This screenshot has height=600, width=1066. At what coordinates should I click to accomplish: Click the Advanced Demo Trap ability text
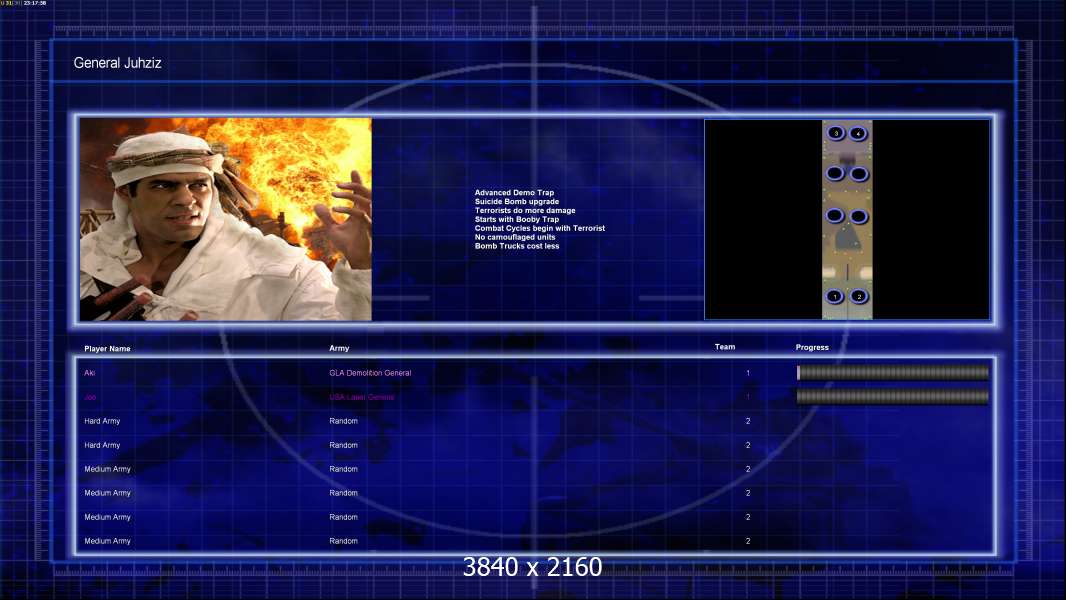point(514,193)
